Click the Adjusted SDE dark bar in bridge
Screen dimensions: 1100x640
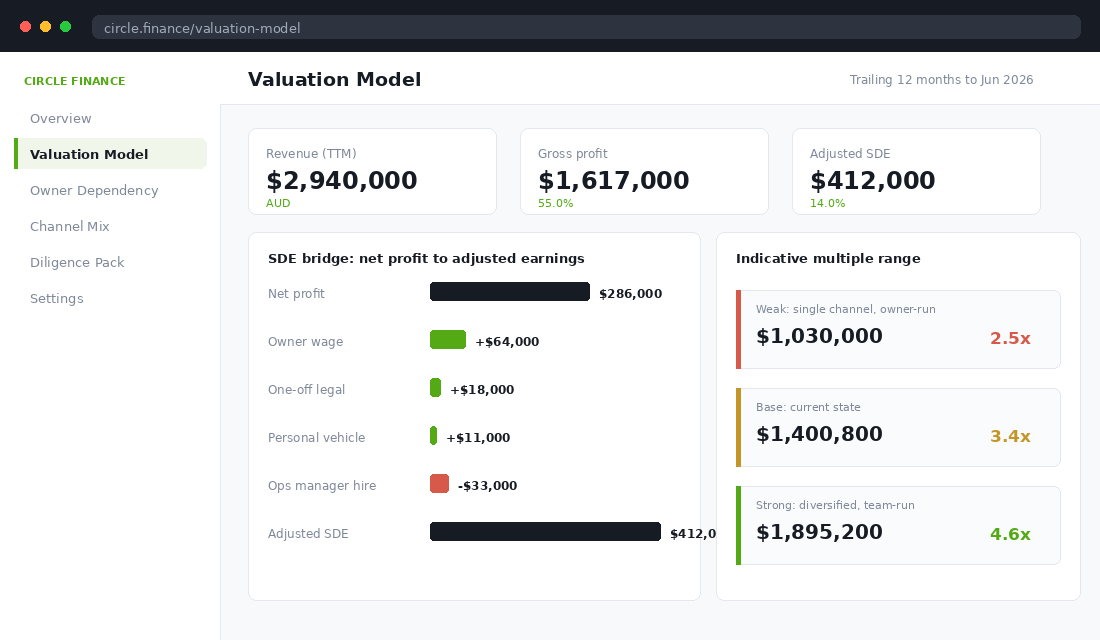click(x=545, y=531)
